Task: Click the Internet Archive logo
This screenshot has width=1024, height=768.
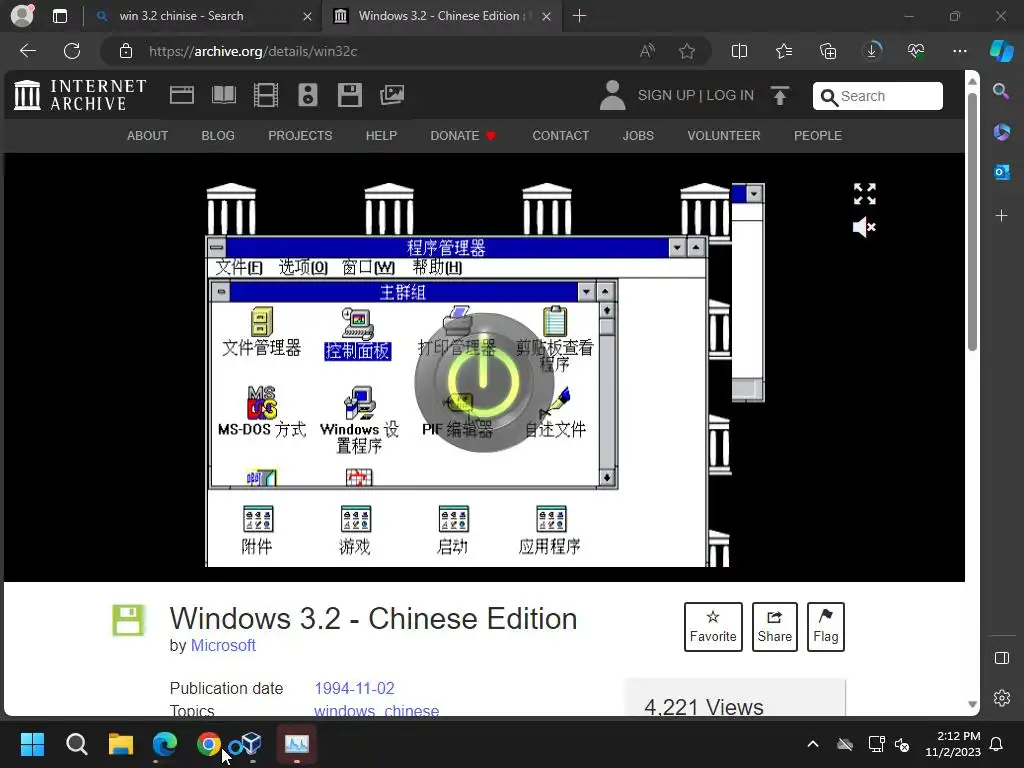Action: (80, 95)
